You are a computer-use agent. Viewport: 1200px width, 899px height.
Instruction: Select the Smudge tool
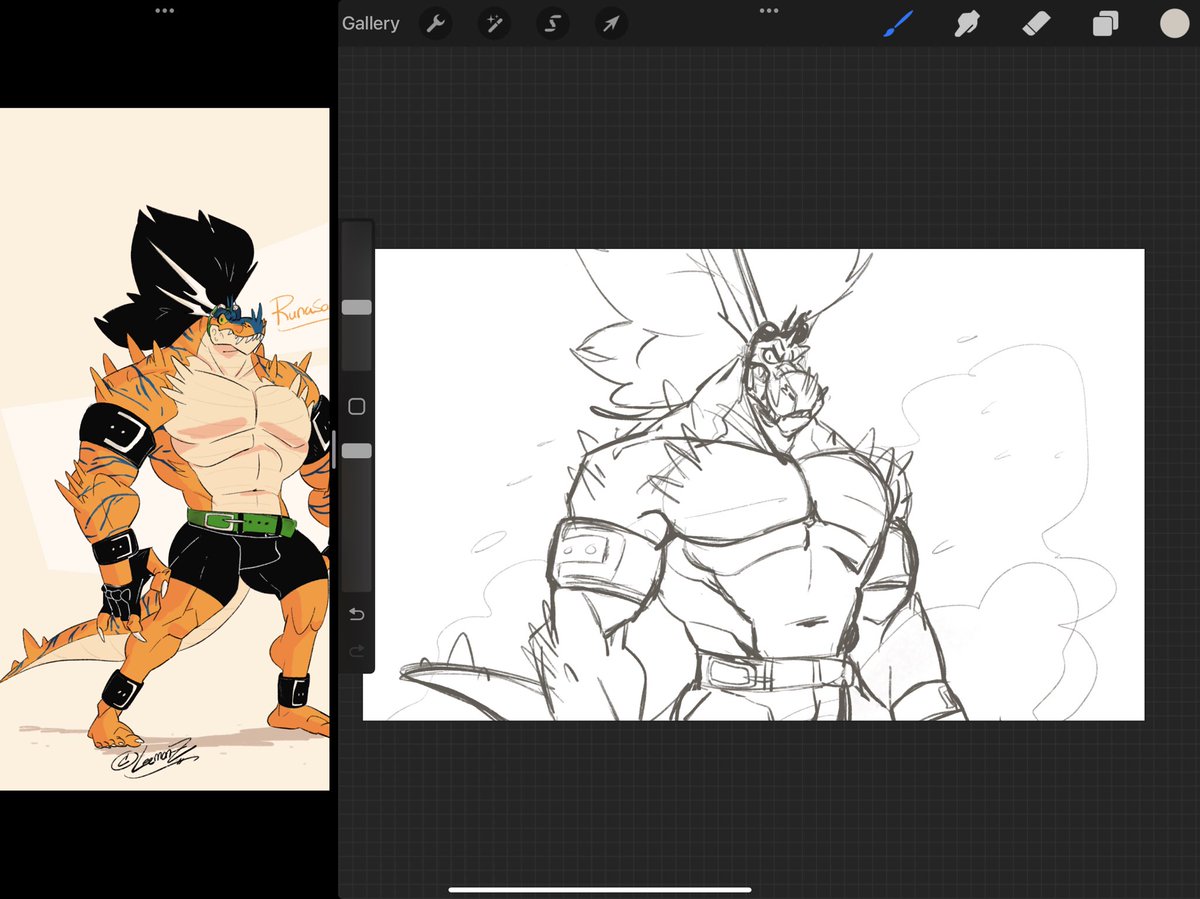coord(966,23)
